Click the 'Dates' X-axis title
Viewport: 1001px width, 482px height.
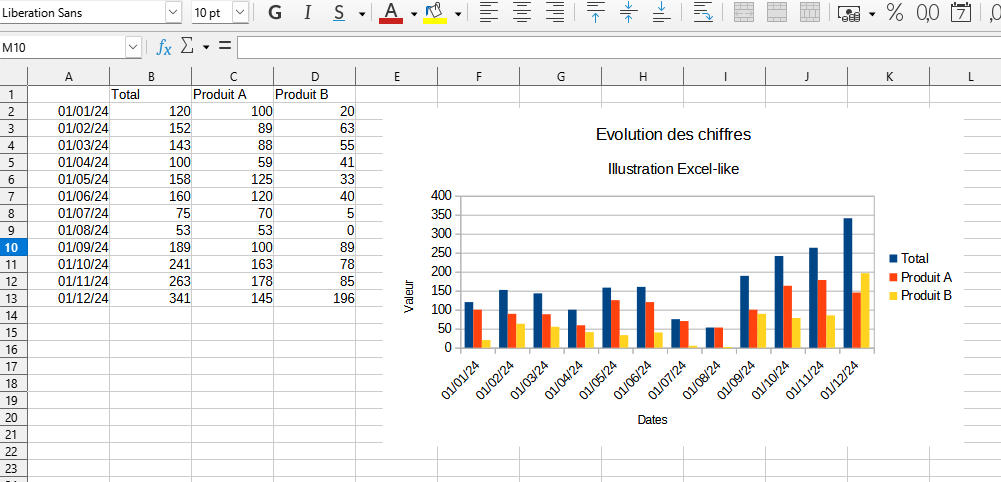[x=652, y=420]
